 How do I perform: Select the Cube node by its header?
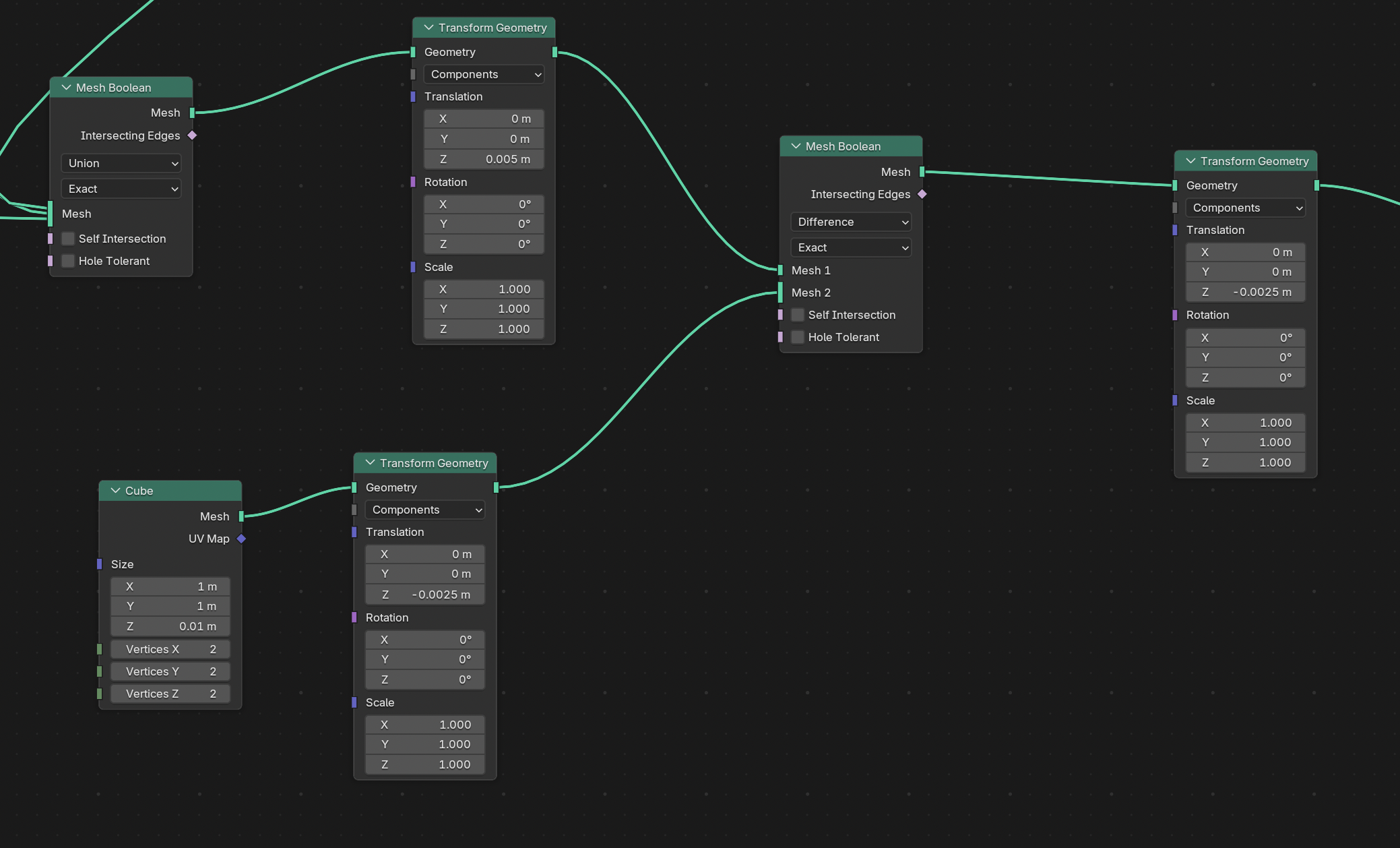coord(182,491)
